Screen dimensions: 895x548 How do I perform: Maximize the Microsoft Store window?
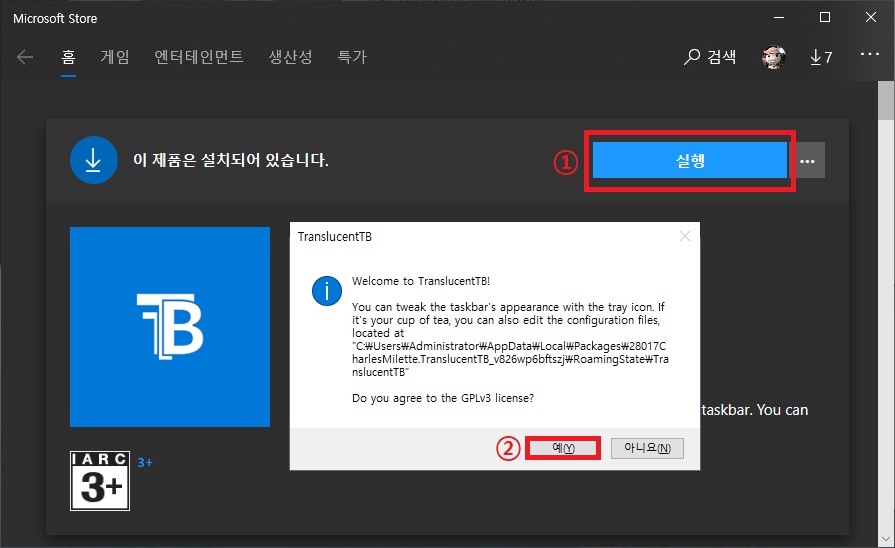(x=825, y=18)
